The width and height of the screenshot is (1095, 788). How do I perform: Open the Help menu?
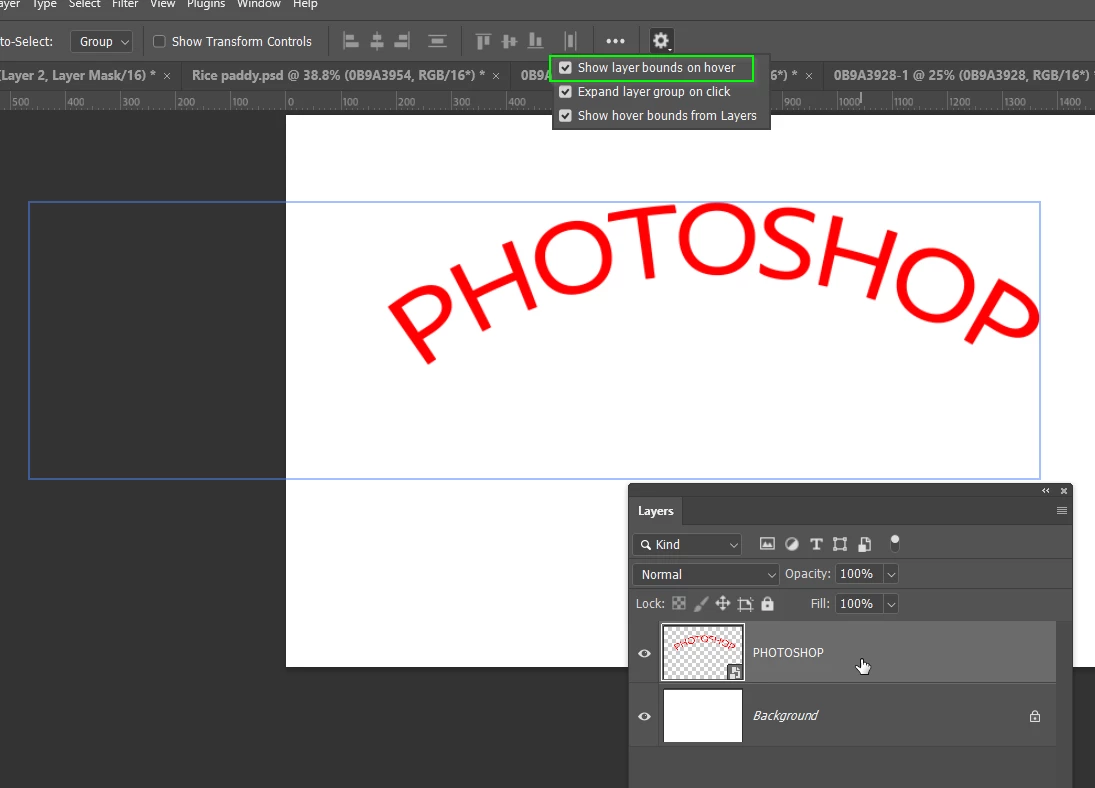305,4
